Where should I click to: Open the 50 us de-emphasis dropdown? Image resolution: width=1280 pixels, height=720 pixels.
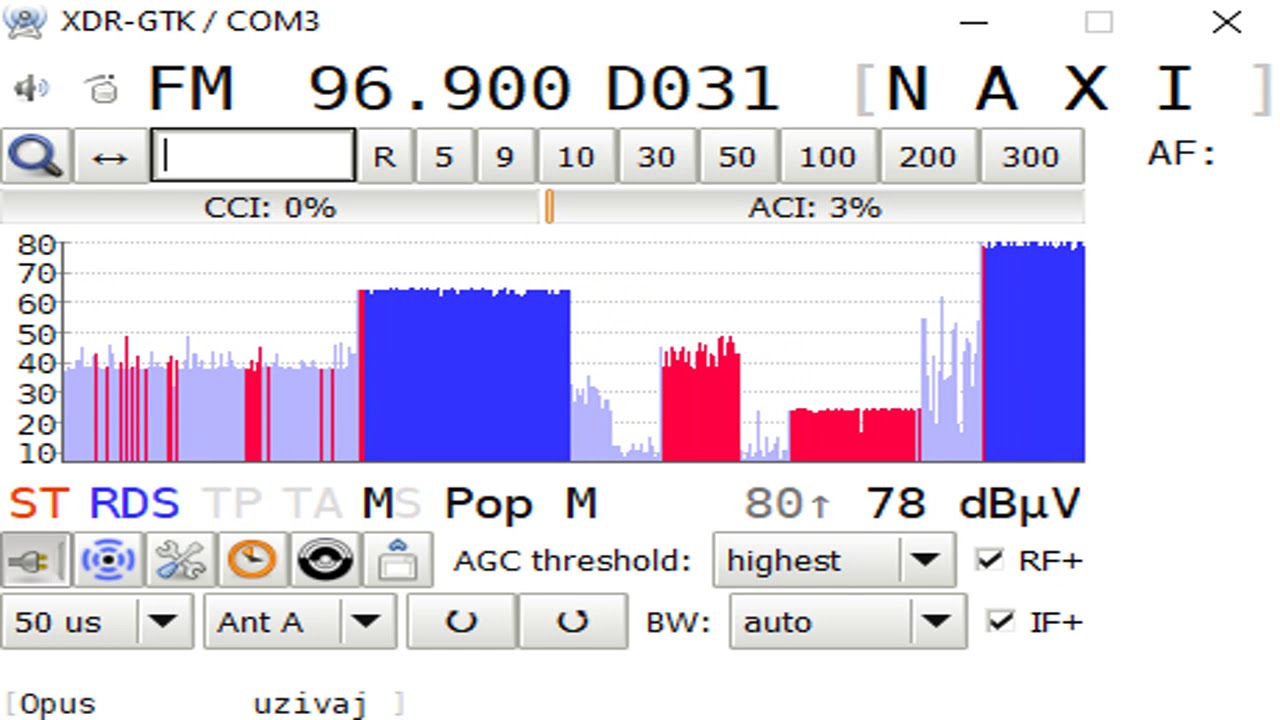[98, 622]
